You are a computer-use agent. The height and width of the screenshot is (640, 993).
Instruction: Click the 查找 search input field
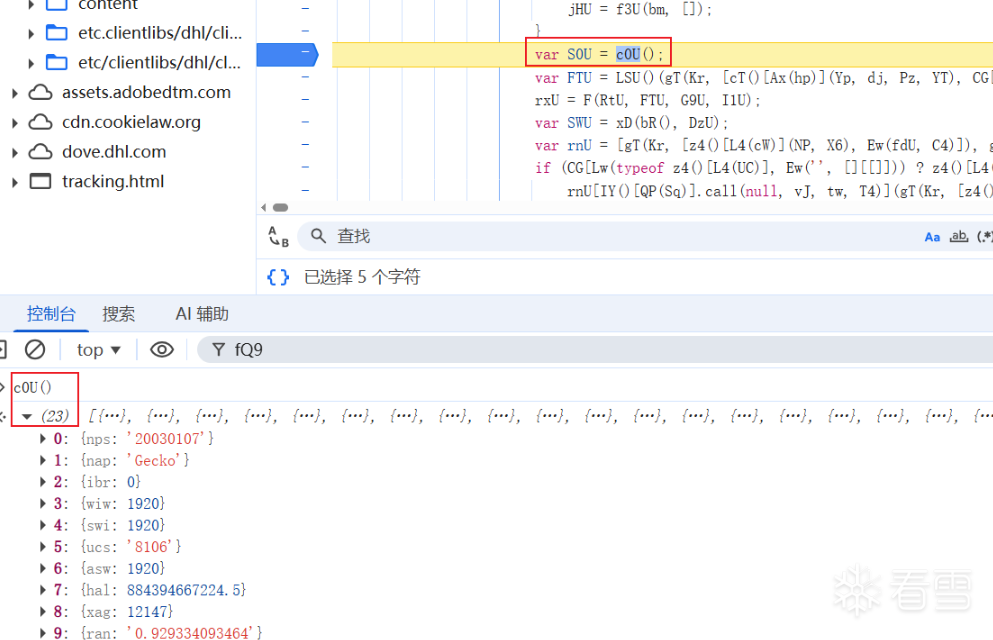click(x=600, y=236)
